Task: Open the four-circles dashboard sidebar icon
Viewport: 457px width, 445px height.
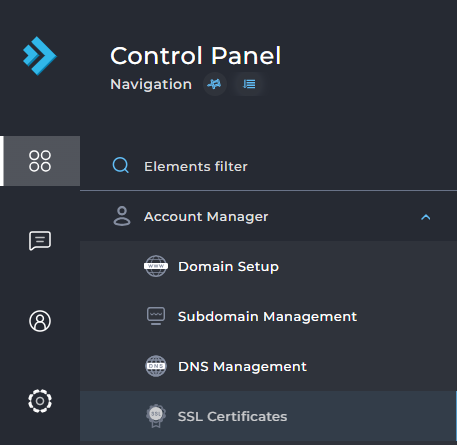Action: (40, 161)
